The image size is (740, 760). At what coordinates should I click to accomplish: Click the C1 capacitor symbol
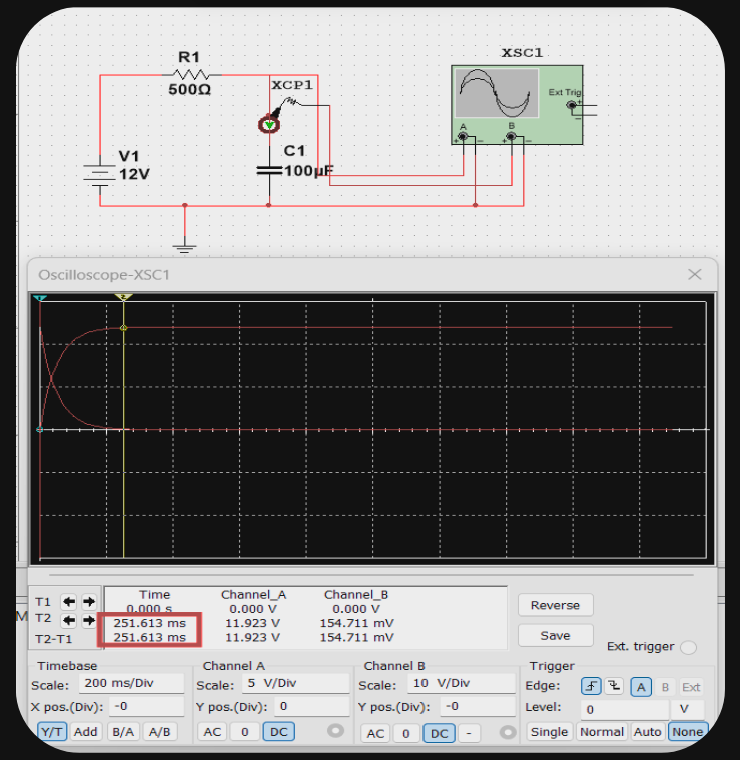(x=268, y=170)
